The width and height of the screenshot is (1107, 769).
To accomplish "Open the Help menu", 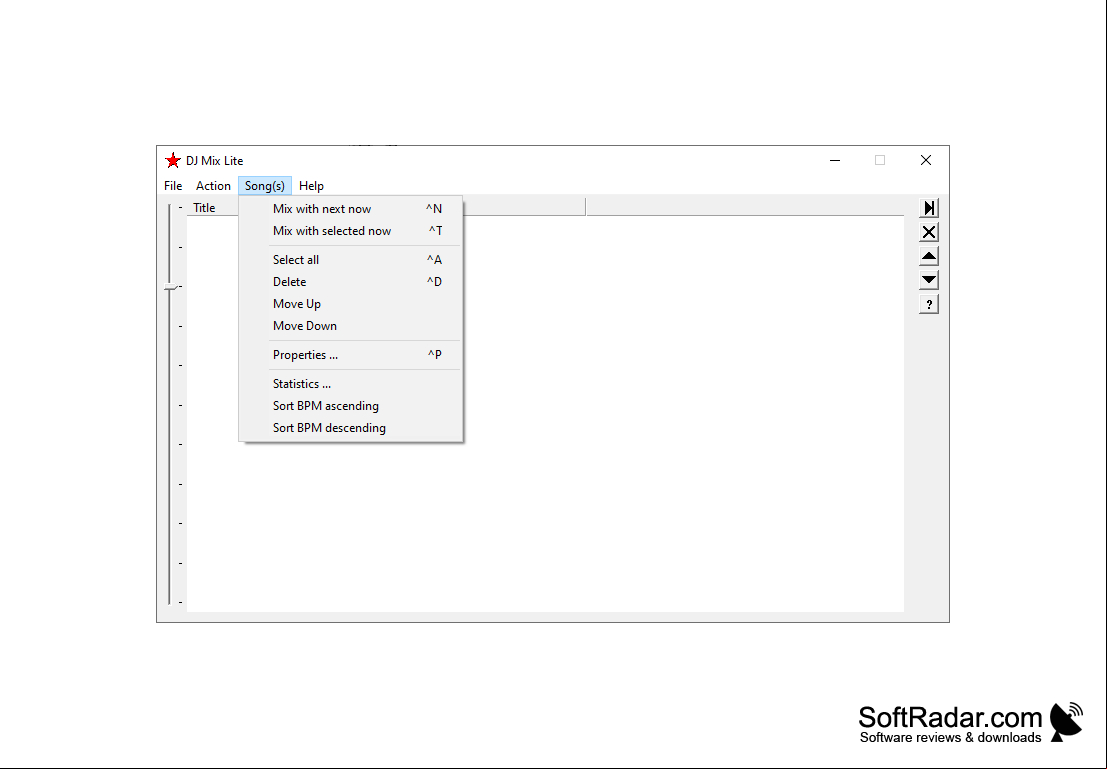I will [311, 186].
